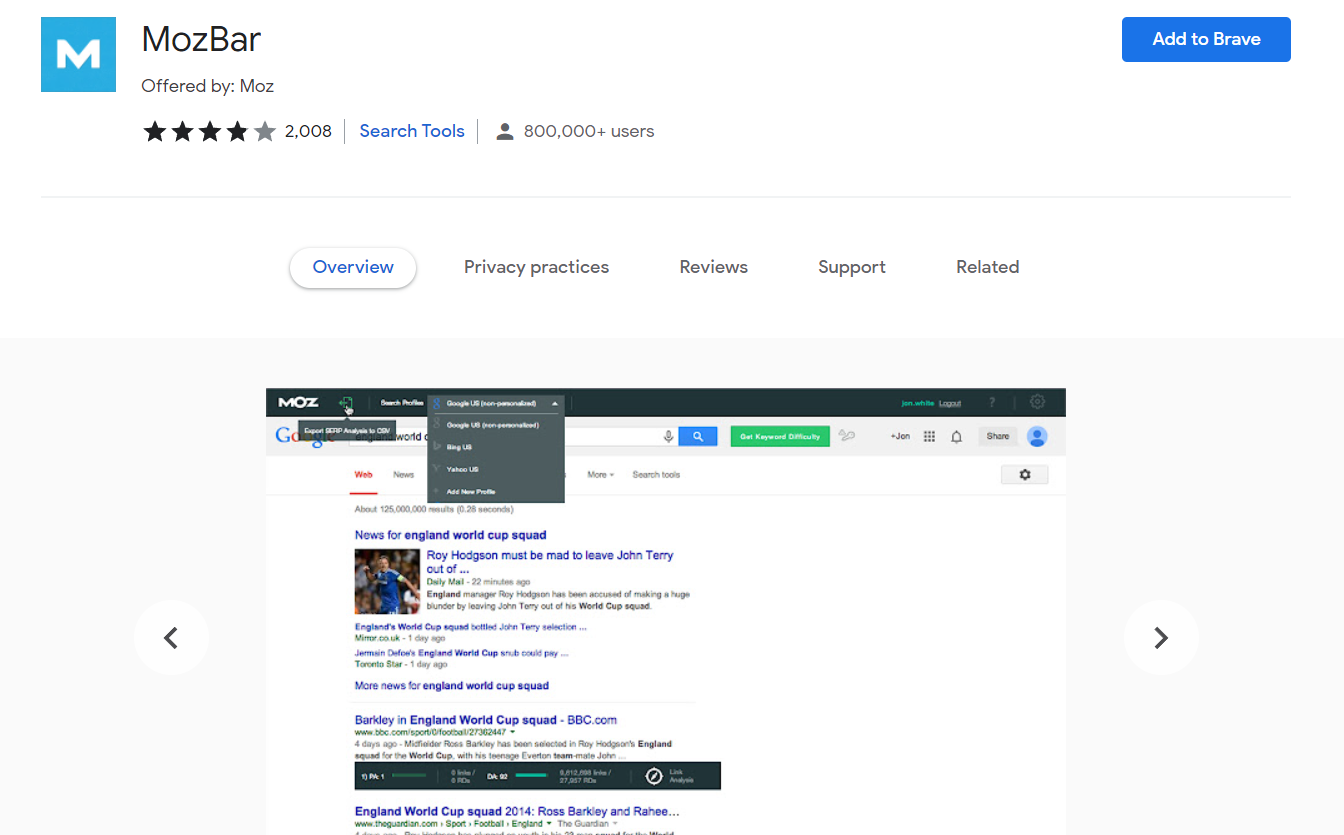Viewport: 1344px width, 835px height.
Task: Switch to the Privacy practices tab
Action: [536, 267]
